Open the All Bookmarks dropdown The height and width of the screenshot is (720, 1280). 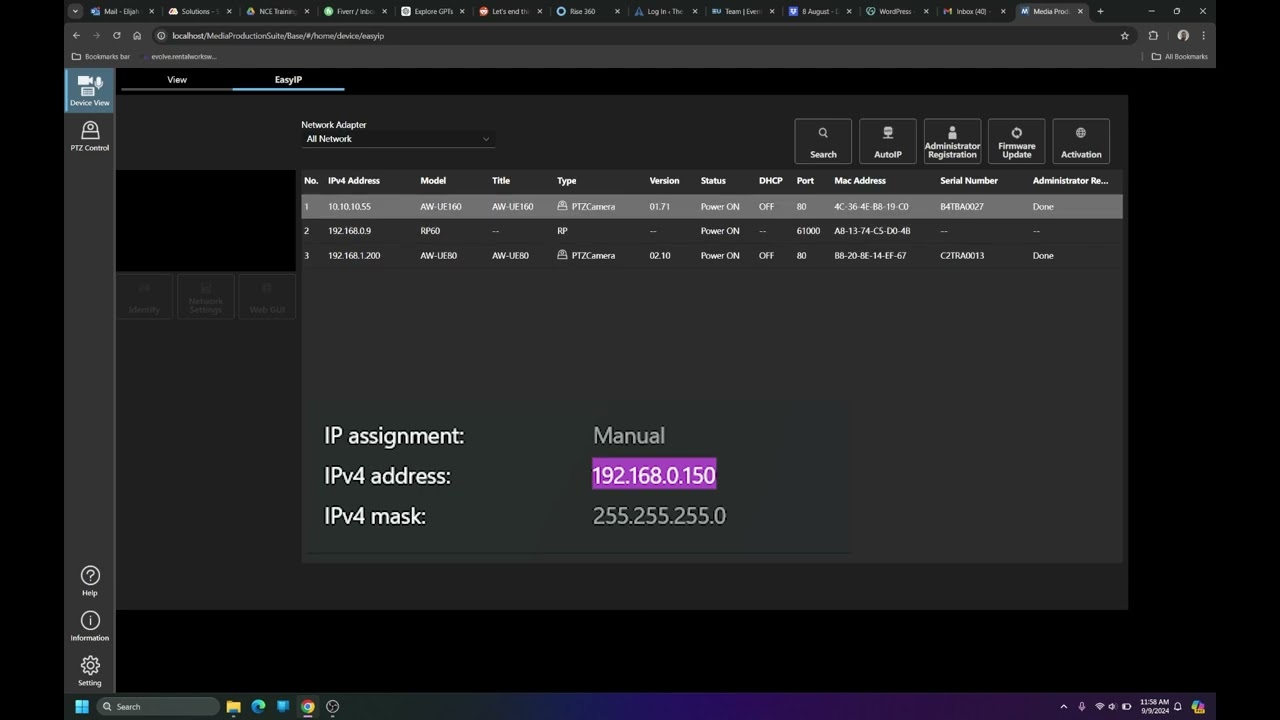1180,56
